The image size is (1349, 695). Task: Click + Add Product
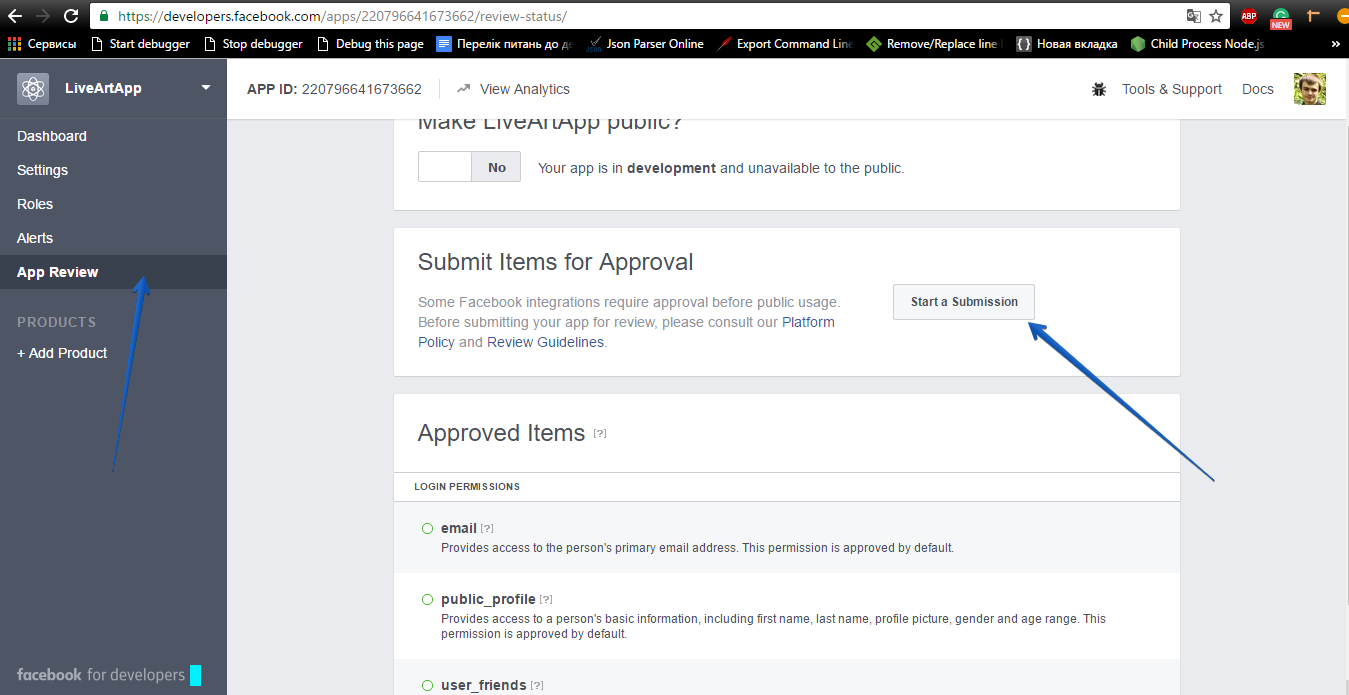pyautogui.click(x=62, y=353)
